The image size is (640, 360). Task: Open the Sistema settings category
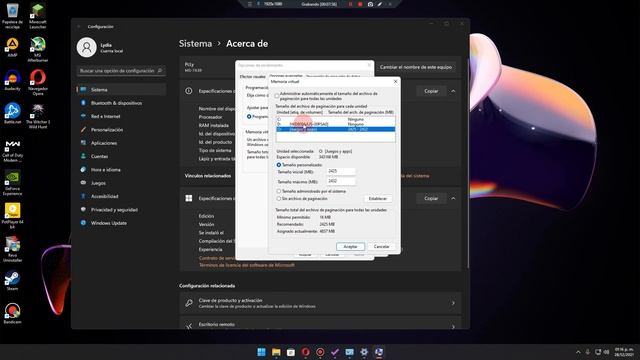point(121,89)
